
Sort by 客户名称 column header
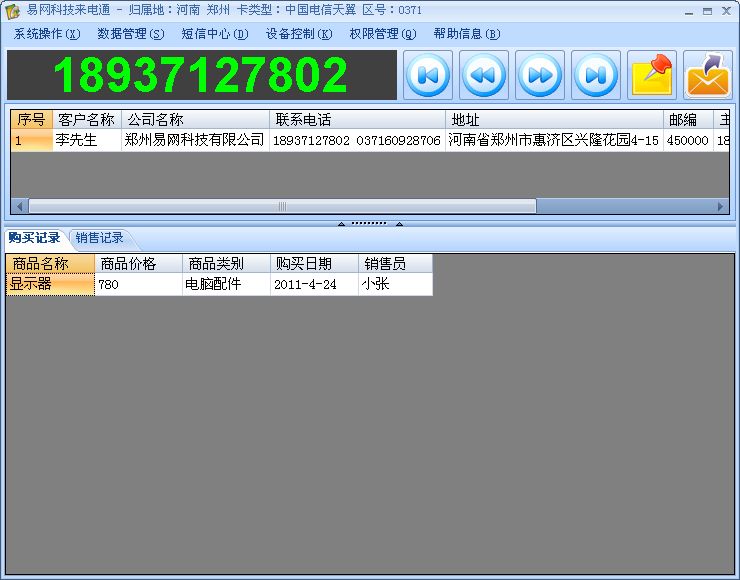(87, 119)
